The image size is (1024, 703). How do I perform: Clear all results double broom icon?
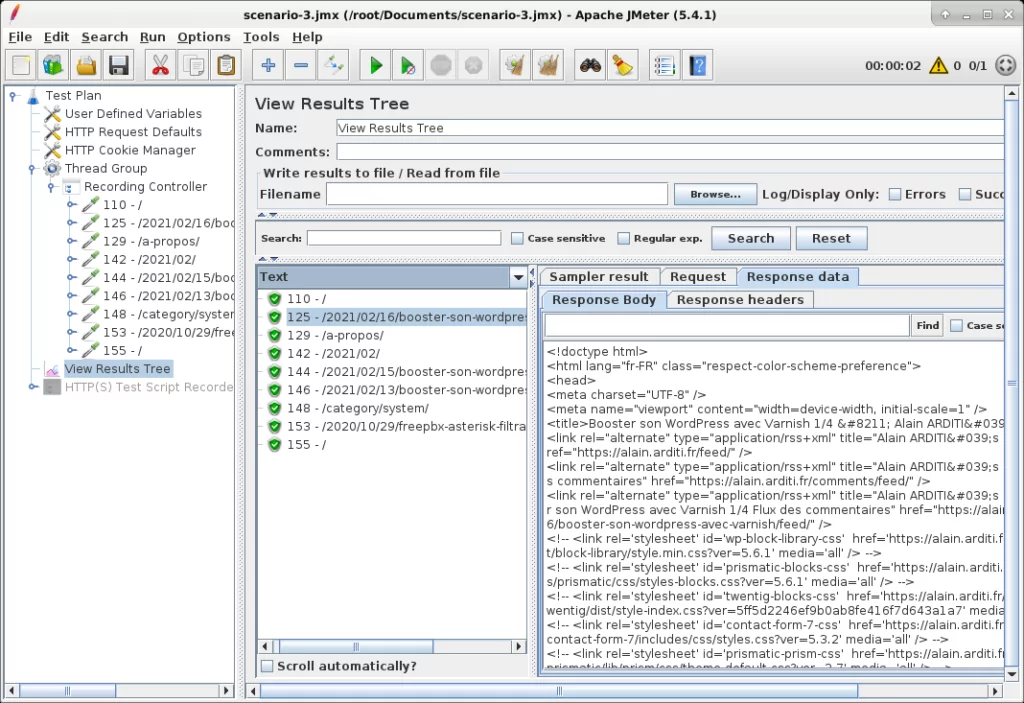tap(548, 65)
